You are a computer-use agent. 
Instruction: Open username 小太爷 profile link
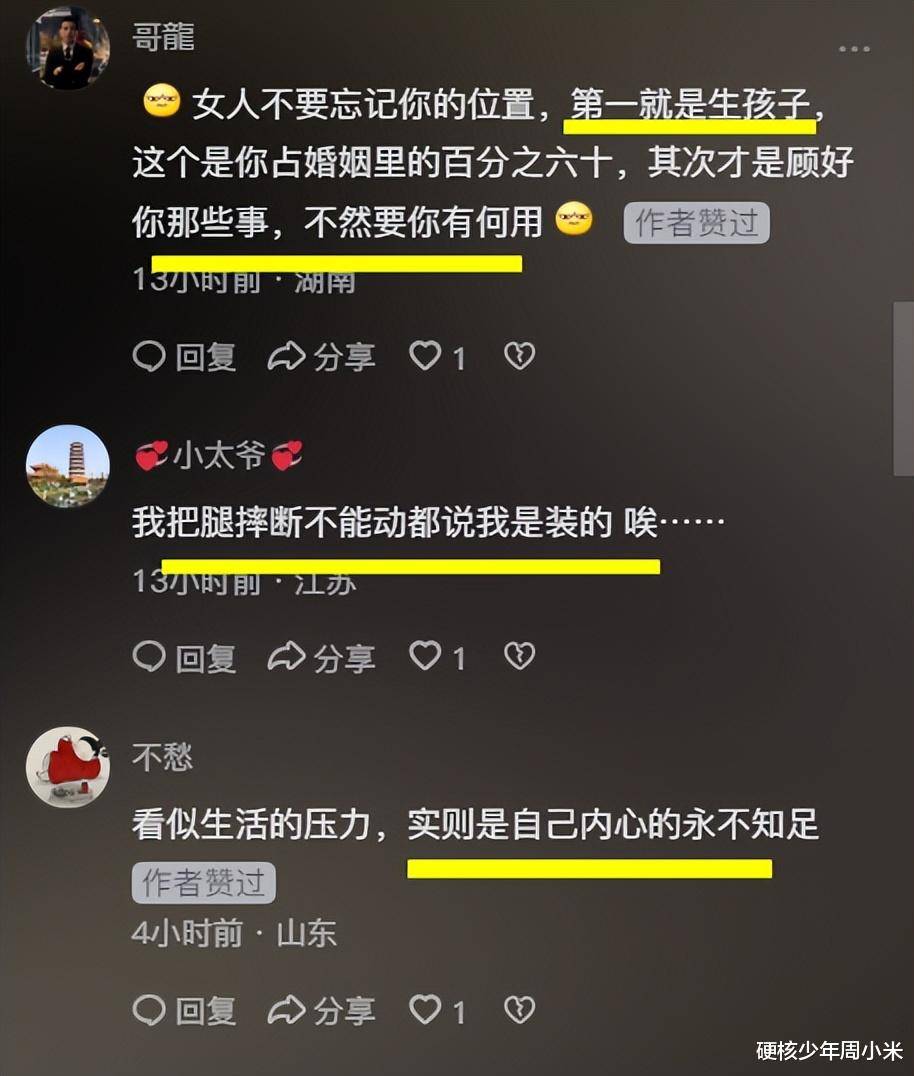point(219,455)
